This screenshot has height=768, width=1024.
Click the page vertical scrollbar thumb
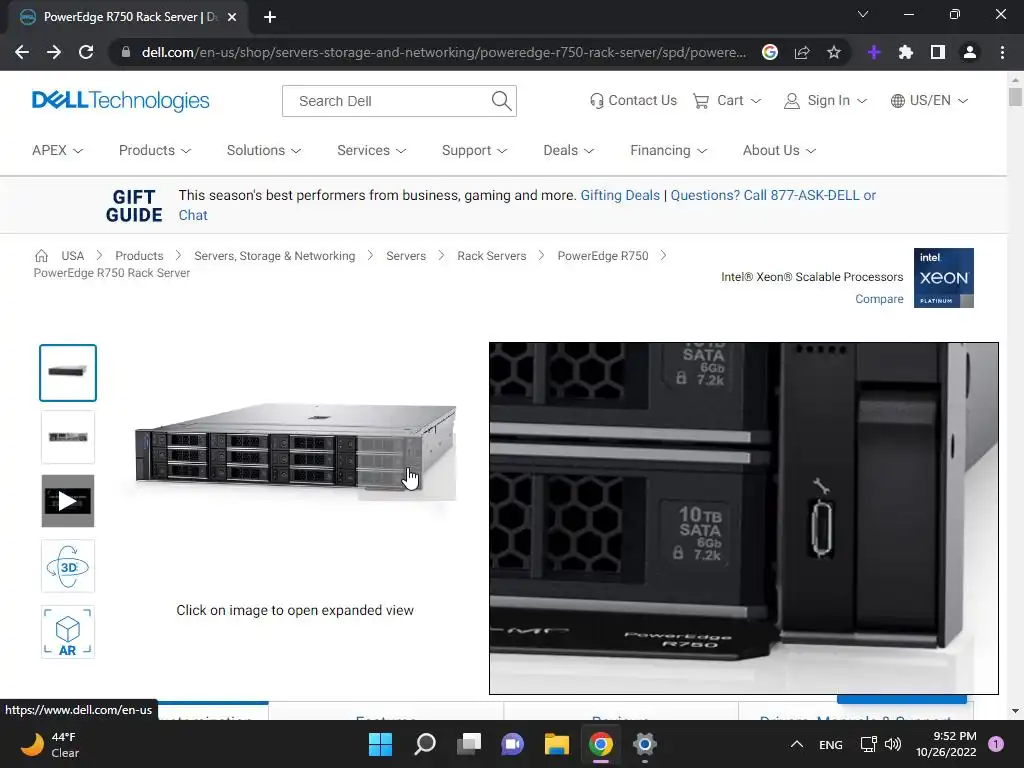click(x=1015, y=97)
